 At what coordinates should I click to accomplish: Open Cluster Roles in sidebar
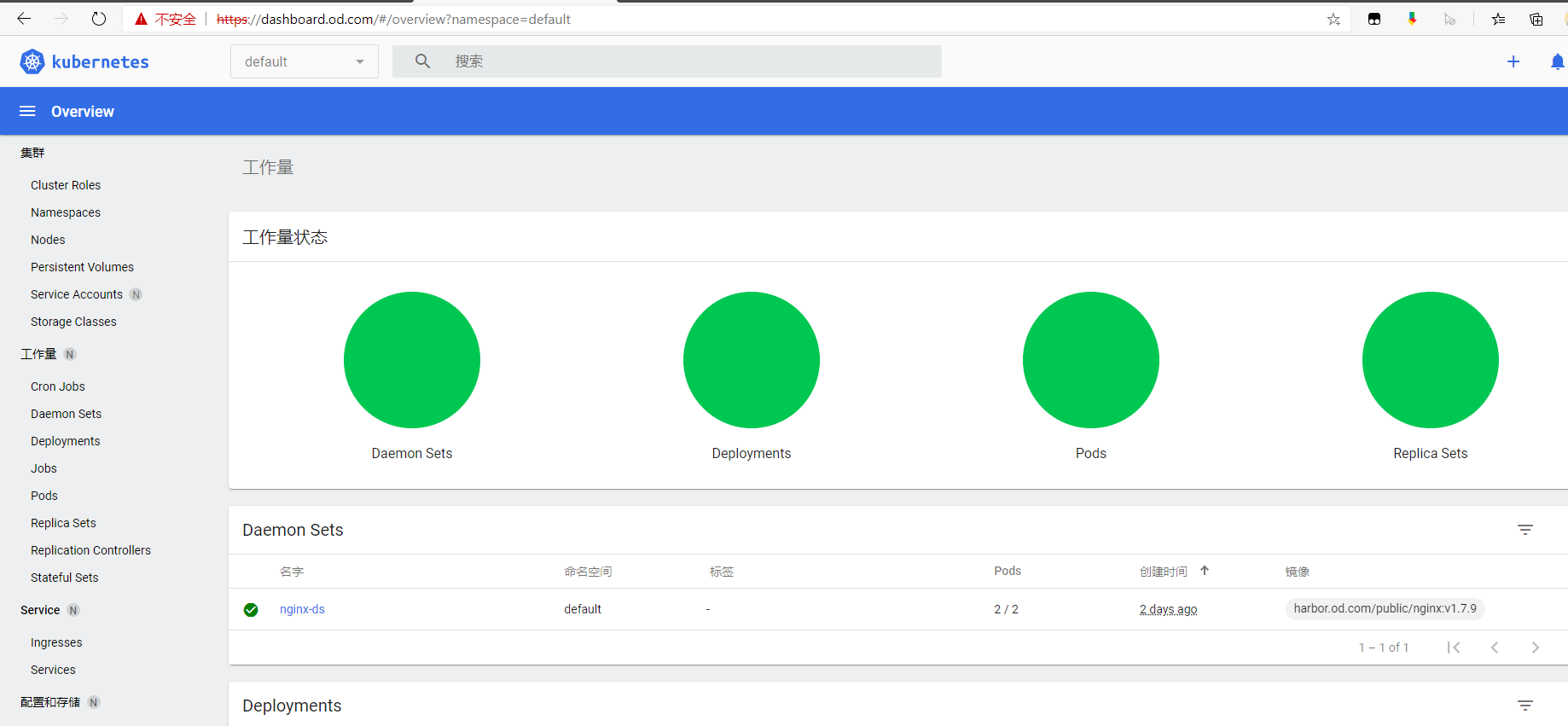66,185
